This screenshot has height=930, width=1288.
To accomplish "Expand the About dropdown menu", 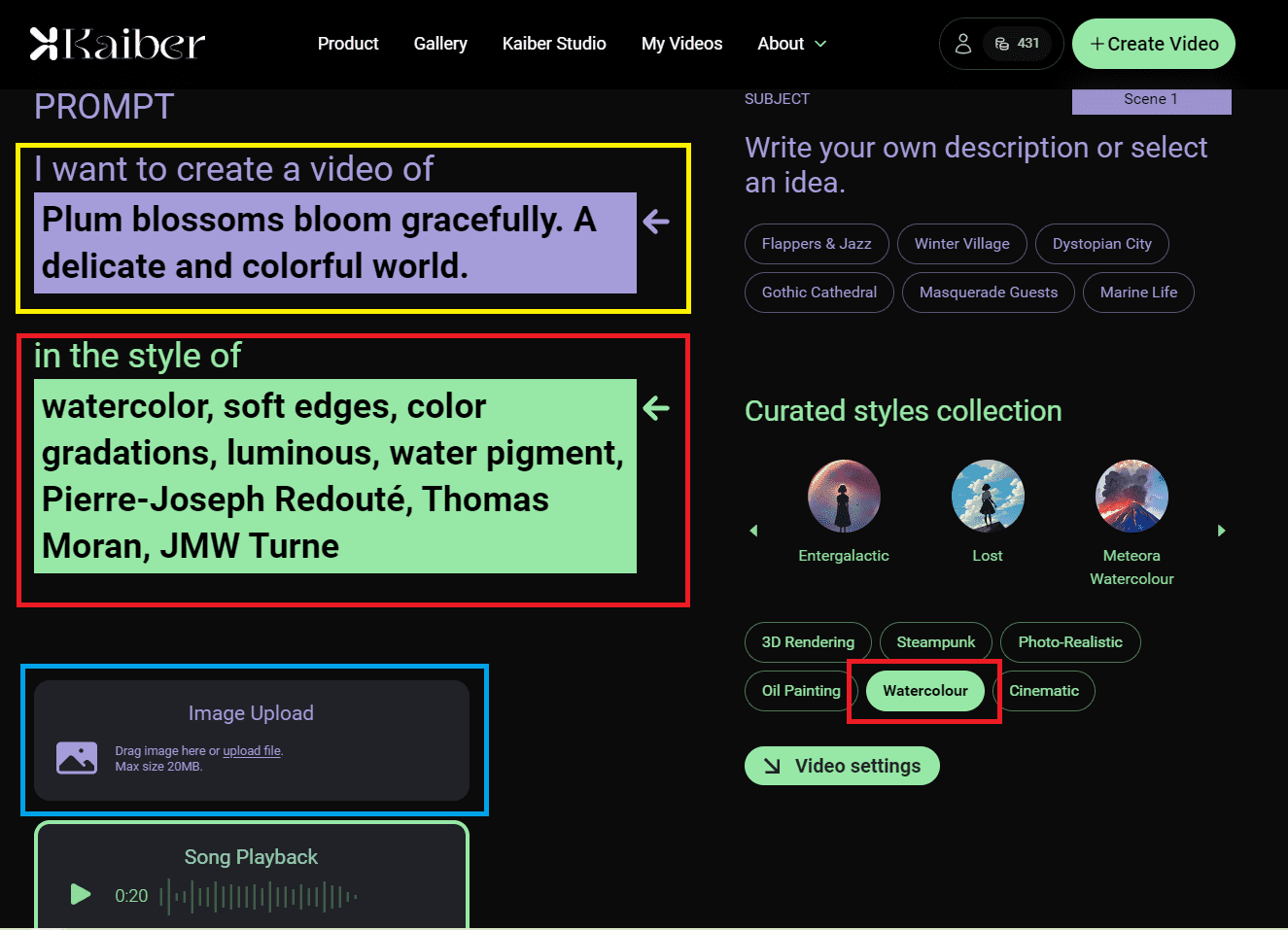I will (x=791, y=44).
